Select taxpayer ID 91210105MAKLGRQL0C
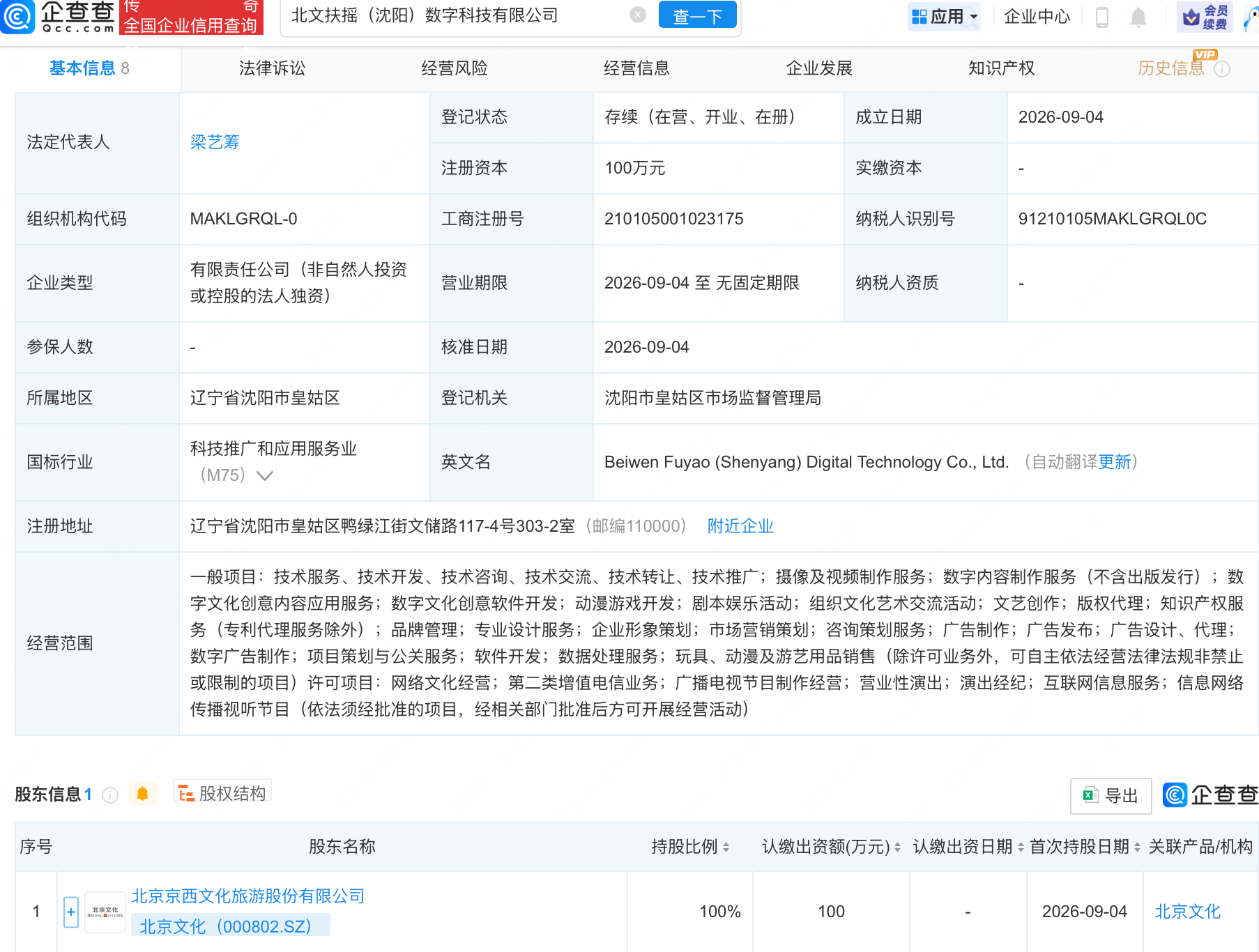 pos(1113,219)
